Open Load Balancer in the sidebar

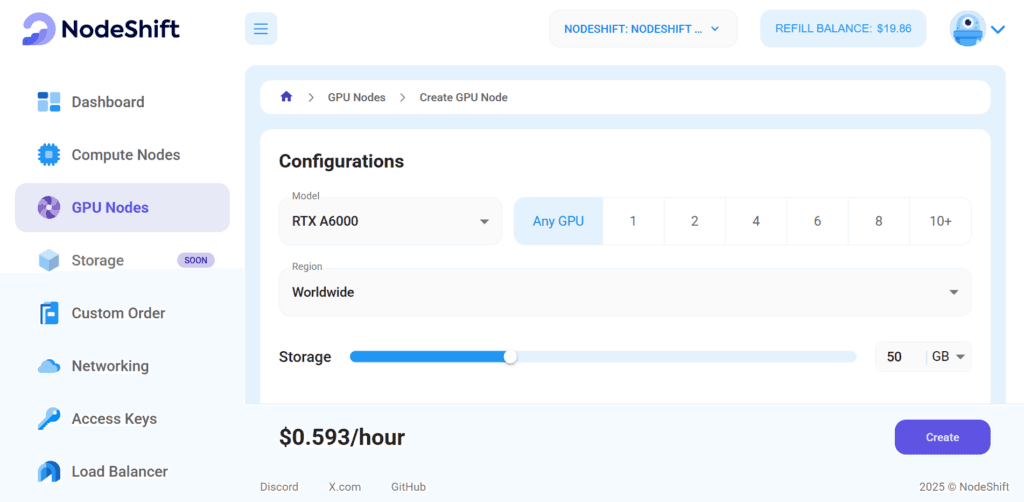[x=122, y=471]
